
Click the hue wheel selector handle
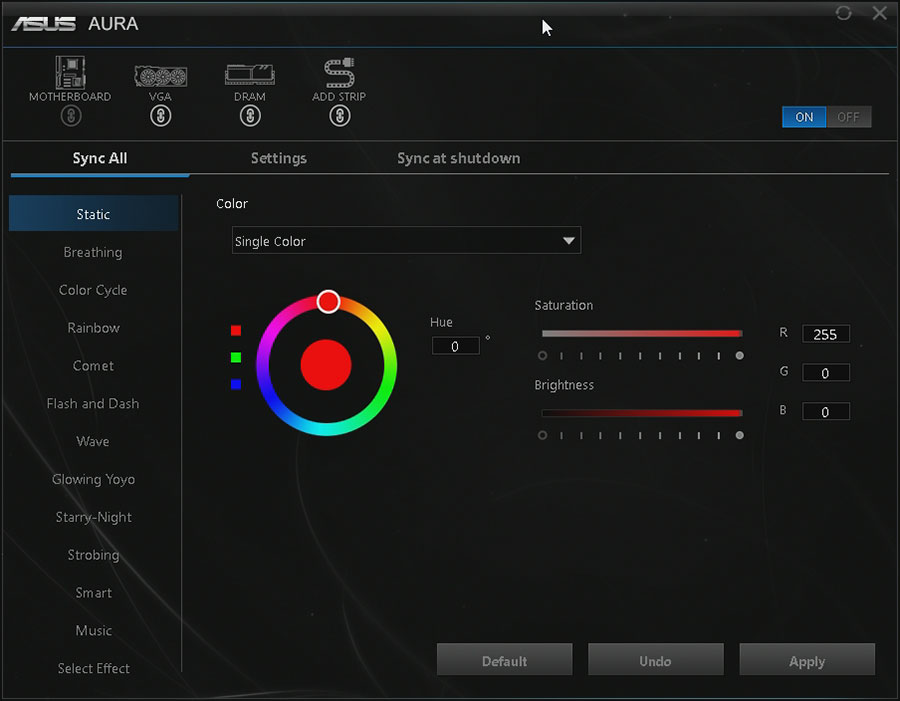click(x=328, y=301)
